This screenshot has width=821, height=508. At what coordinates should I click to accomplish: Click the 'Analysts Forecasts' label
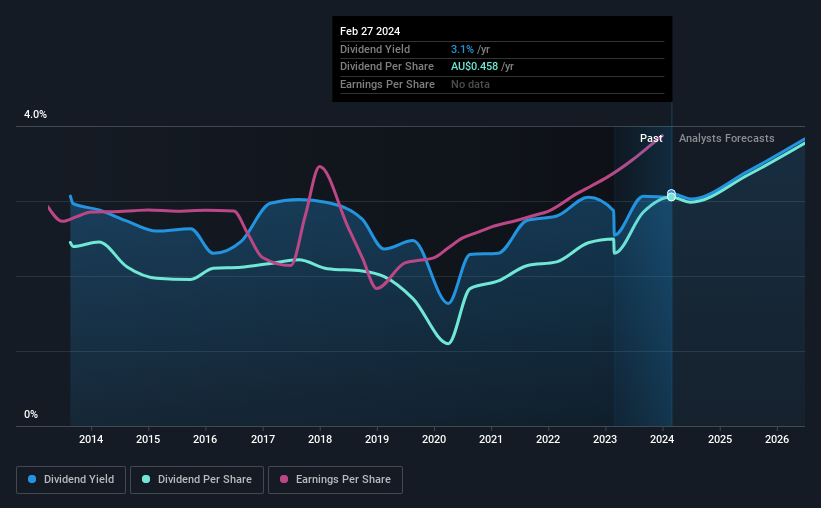click(726, 138)
